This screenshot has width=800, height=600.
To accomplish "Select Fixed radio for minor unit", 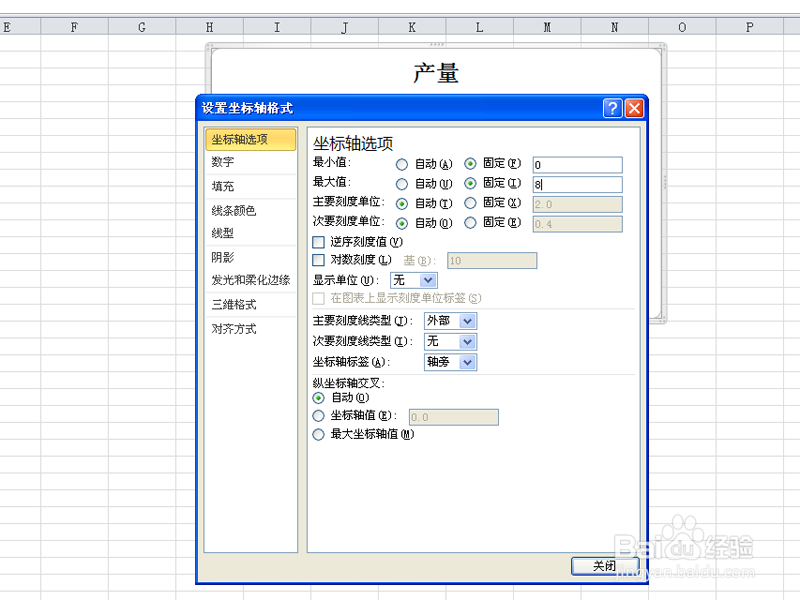I will [x=470, y=223].
